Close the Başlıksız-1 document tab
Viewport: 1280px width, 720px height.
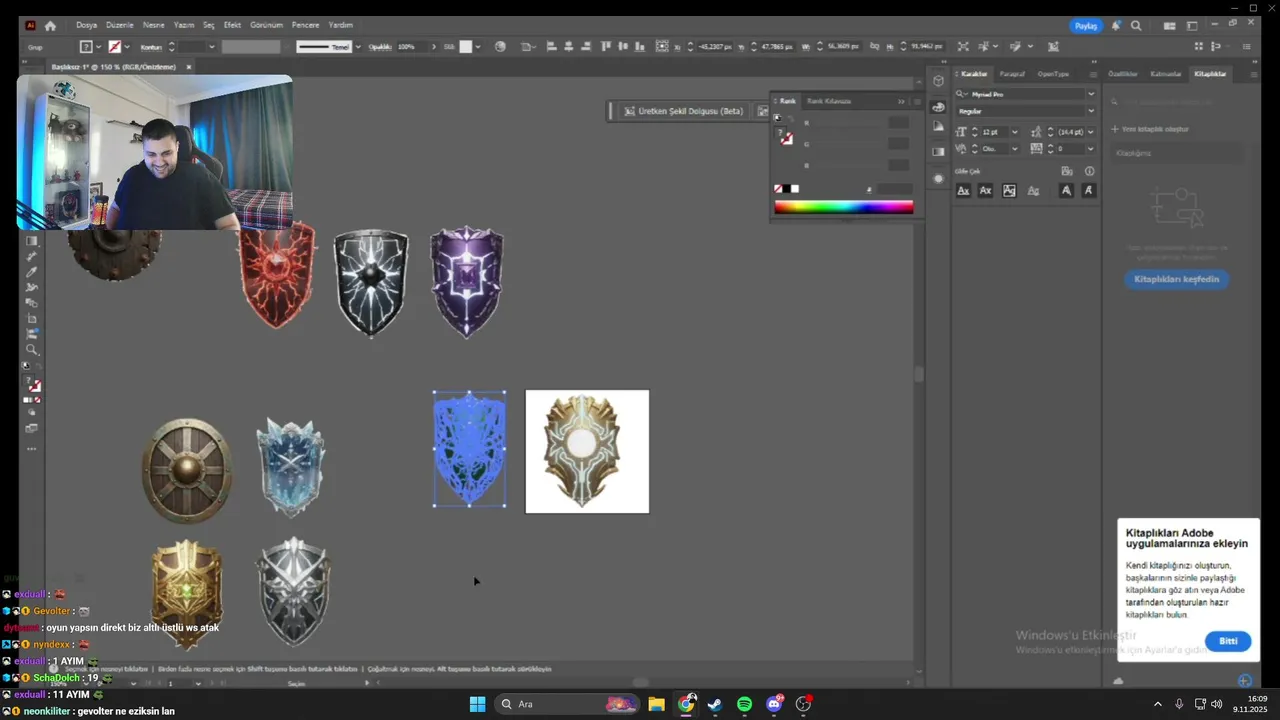(x=188, y=67)
